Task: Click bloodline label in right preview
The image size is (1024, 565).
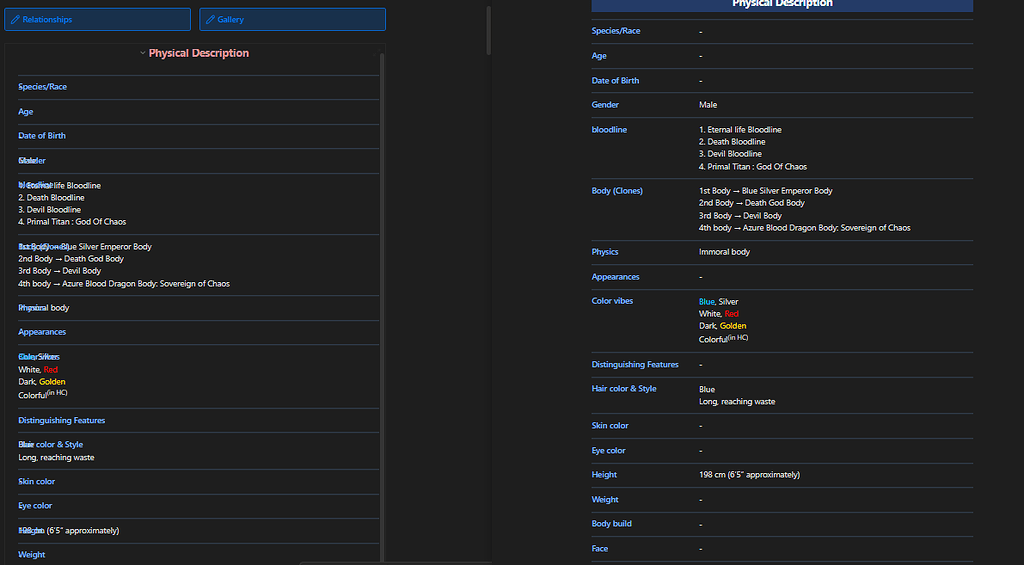Action: coord(609,130)
